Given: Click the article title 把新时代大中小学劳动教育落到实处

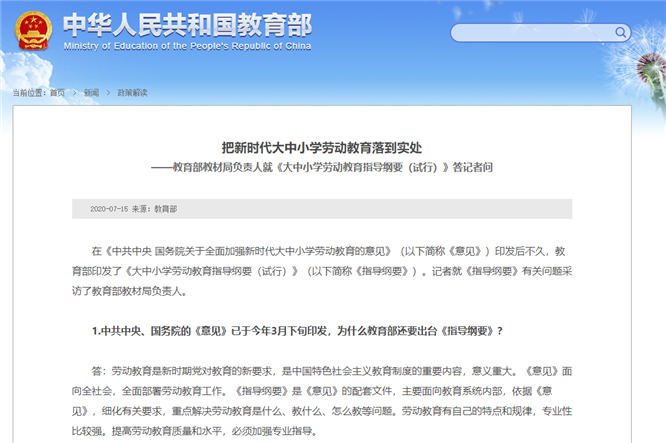Looking at the screenshot, I should pos(322,148).
